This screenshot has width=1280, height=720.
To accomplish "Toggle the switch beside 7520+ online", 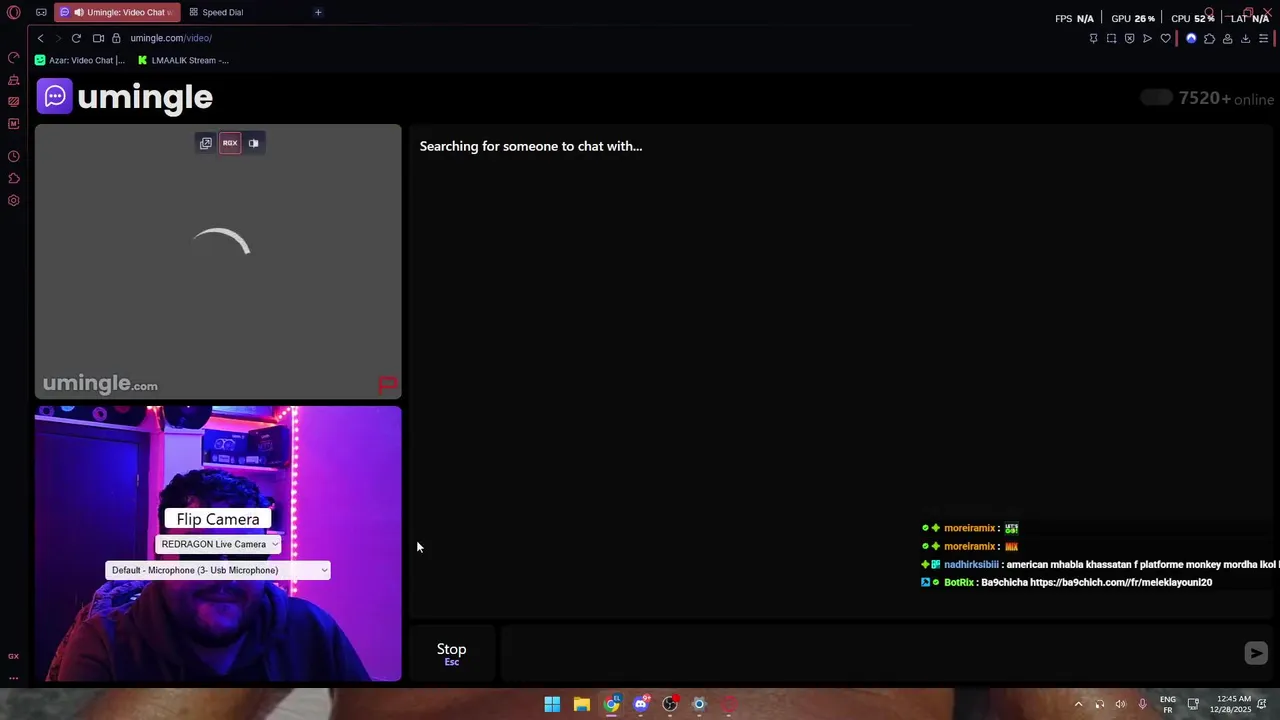I will pyautogui.click(x=1156, y=98).
